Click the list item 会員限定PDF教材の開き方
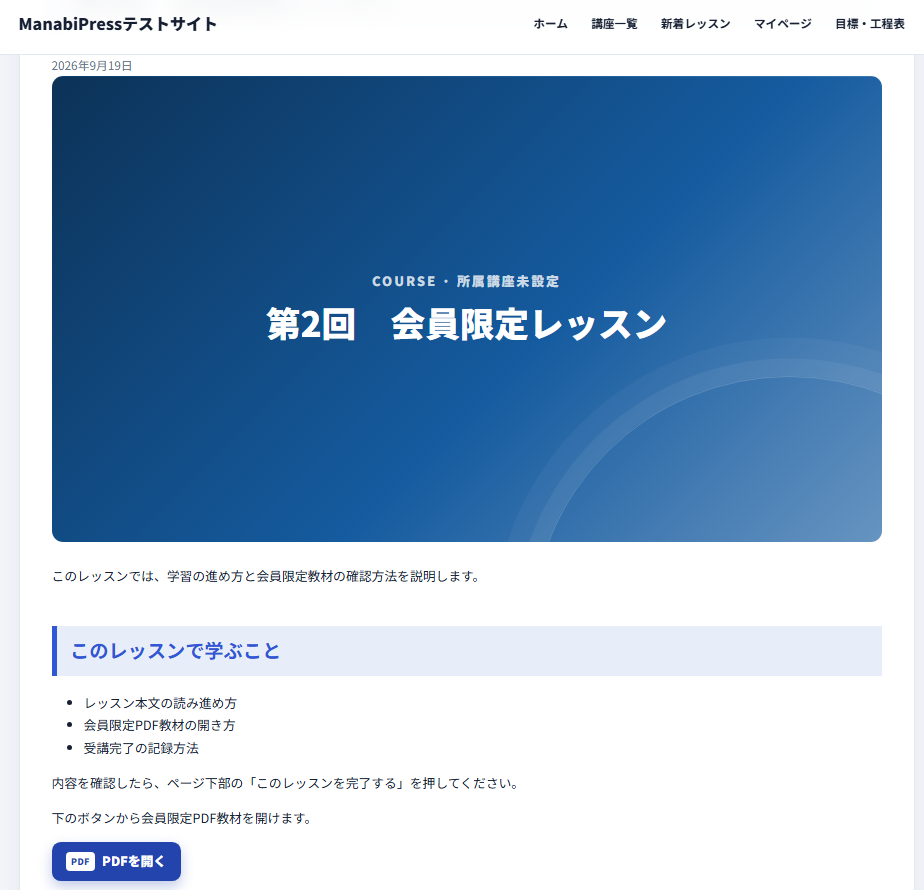The image size is (924, 890). tap(159, 725)
